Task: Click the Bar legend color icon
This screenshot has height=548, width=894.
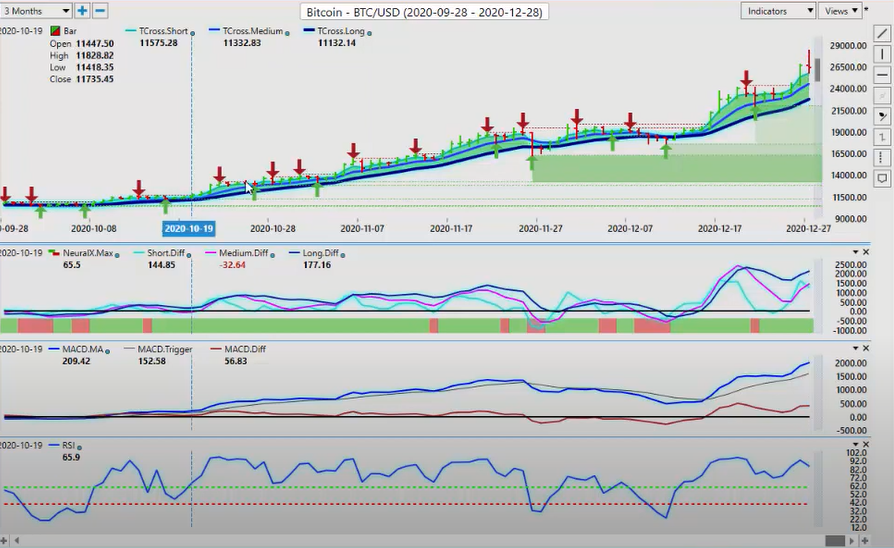Action: 55,31
